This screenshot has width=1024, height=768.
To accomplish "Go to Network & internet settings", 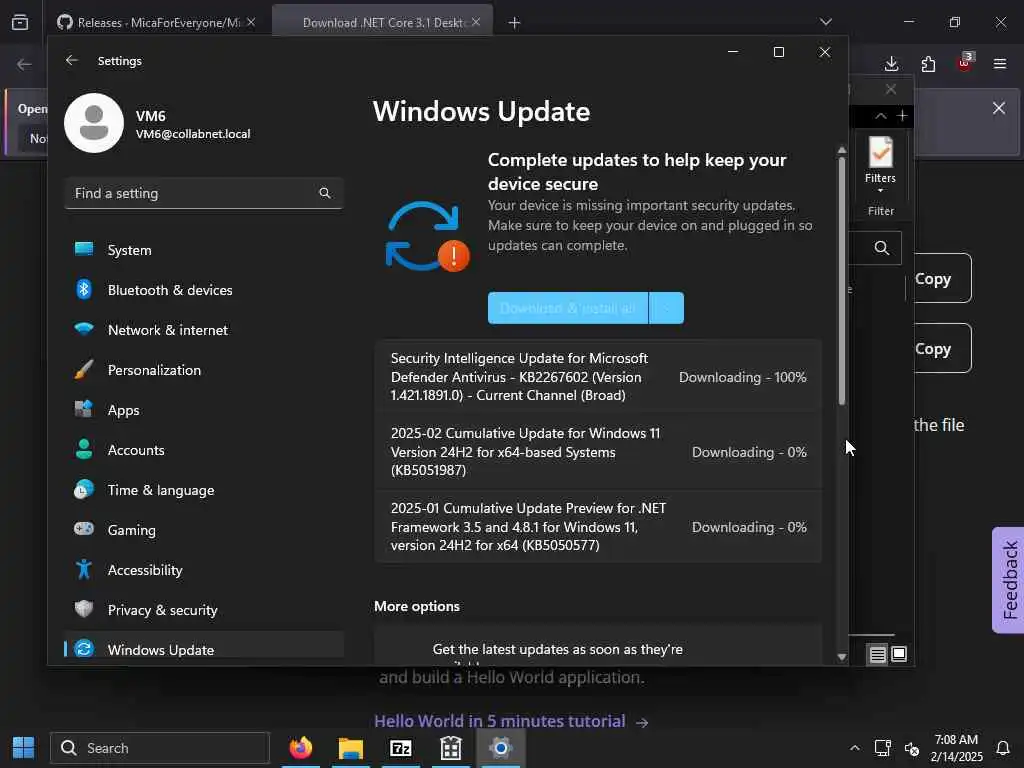I will click(204, 330).
